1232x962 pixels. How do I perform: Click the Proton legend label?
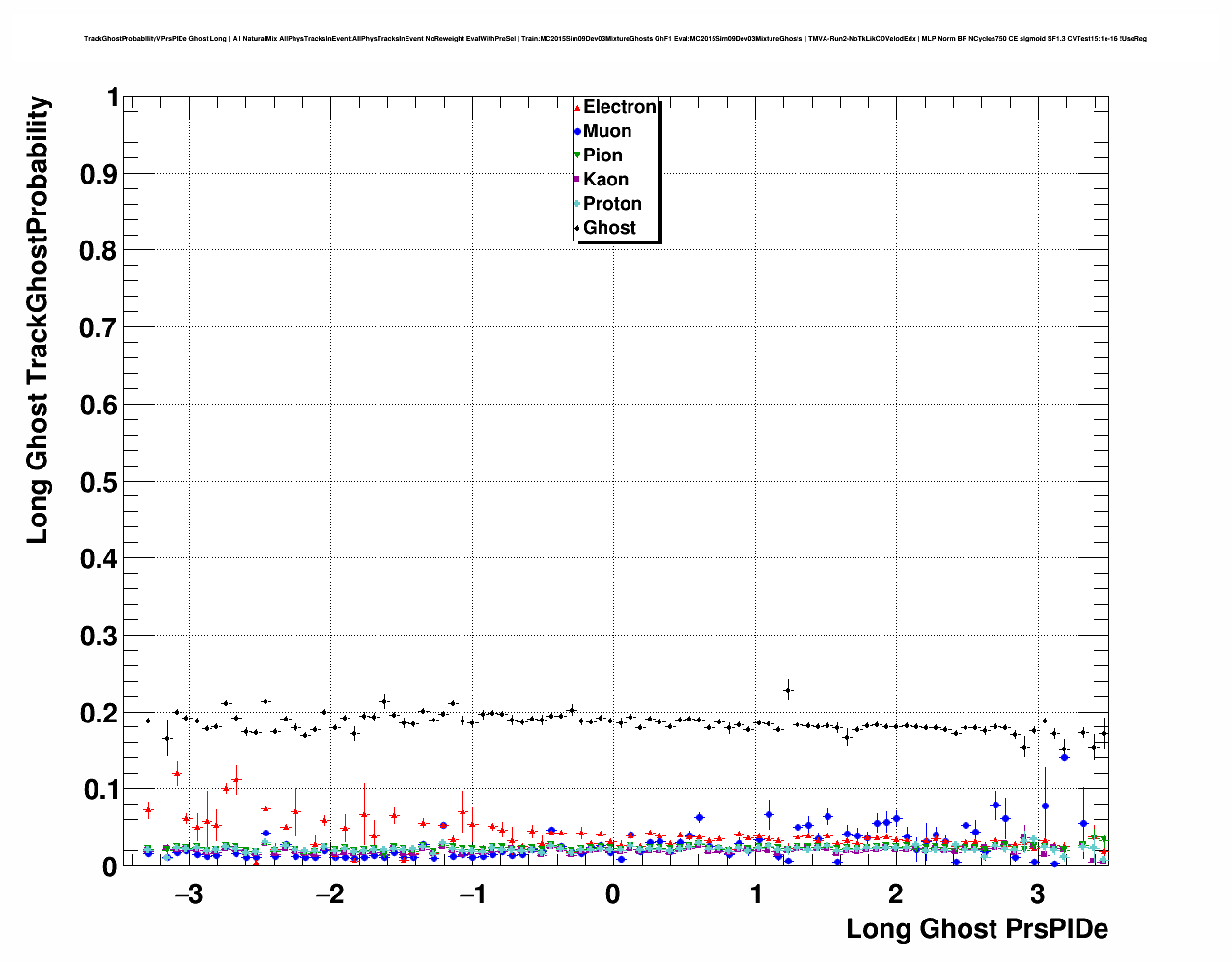pyautogui.click(x=612, y=204)
